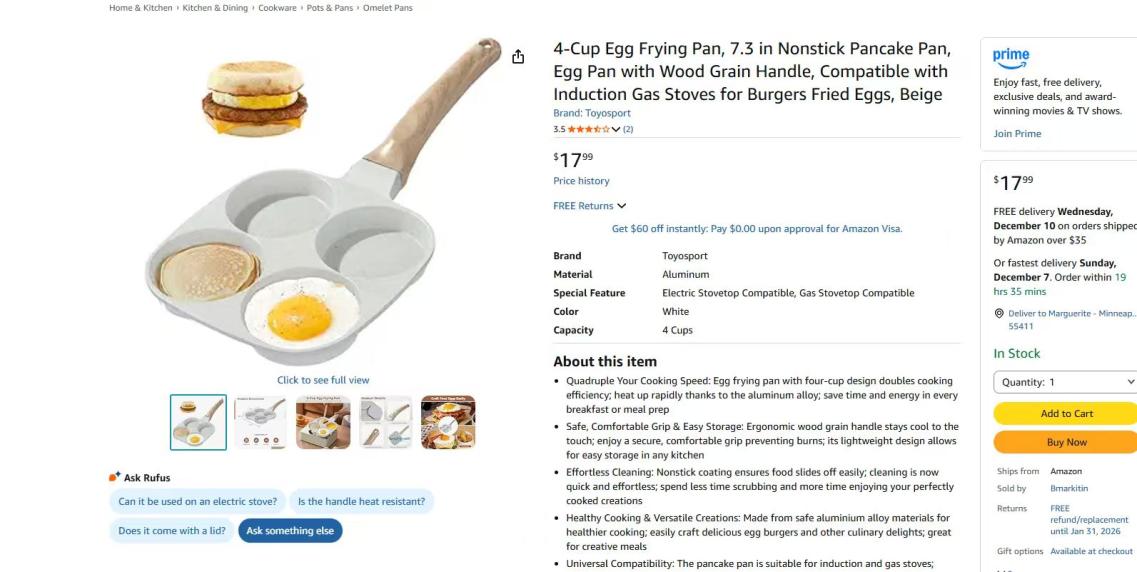Click the Ask Rufus sparkle icon
Image resolution: width=1137 pixels, height=572 pixels.
pos(115,477)
